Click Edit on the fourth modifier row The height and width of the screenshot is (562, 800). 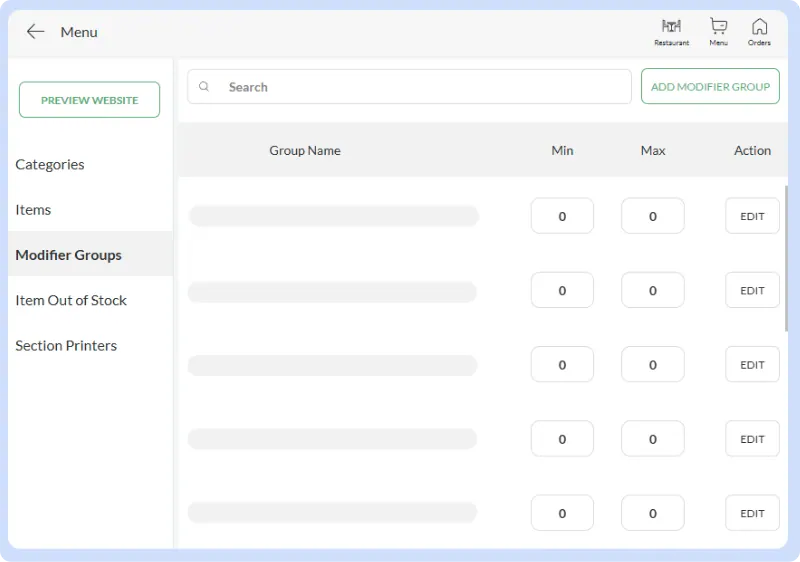point(752,439)
